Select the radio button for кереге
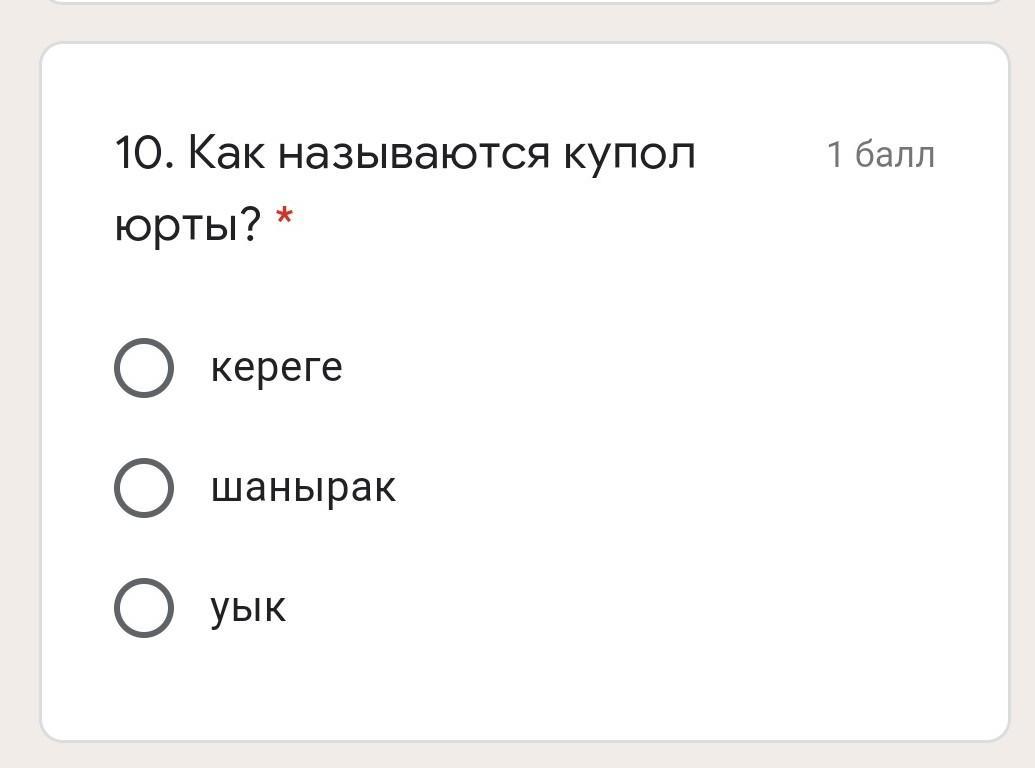This screenshot has width=1035, height=768. tap(143, 368)
